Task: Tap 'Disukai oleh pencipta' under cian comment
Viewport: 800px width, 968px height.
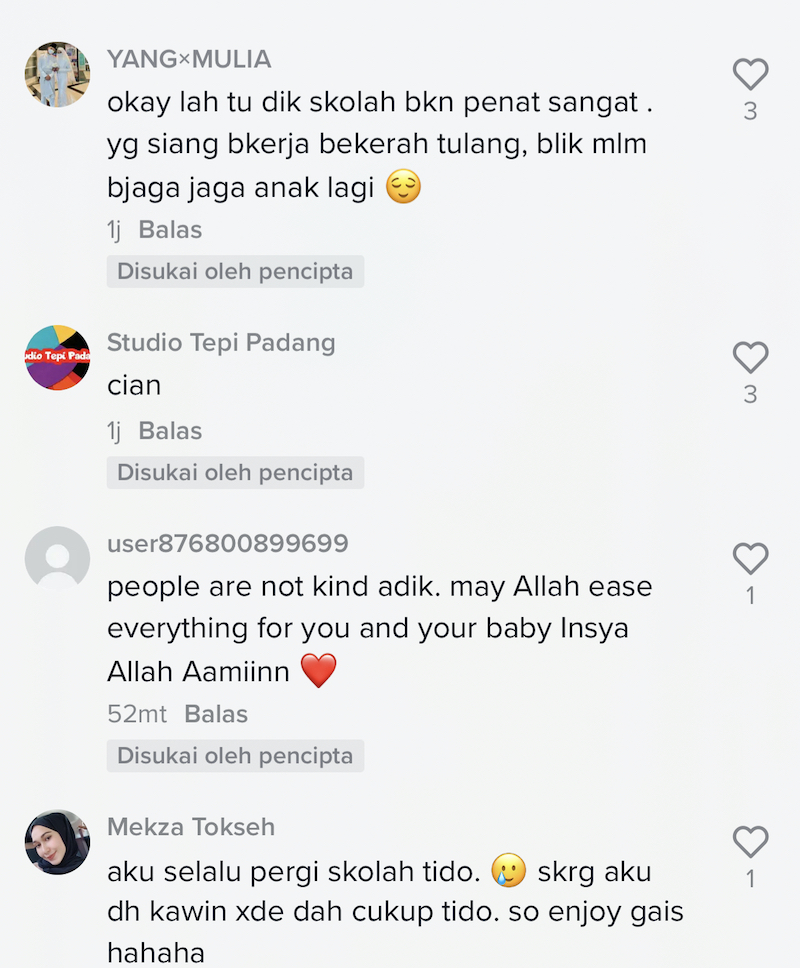Action: coord(235,473)
